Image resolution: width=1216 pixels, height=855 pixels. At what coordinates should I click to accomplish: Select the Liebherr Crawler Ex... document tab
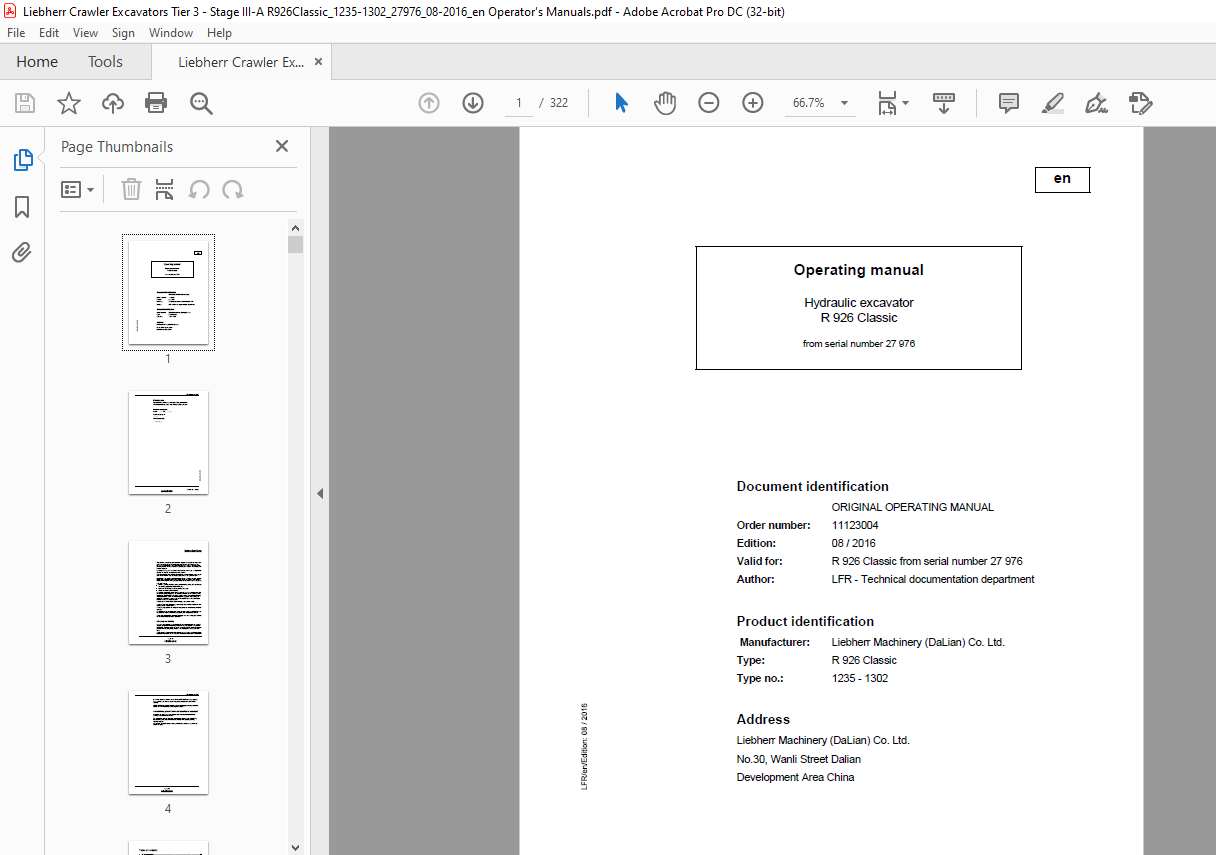[241, 62]
